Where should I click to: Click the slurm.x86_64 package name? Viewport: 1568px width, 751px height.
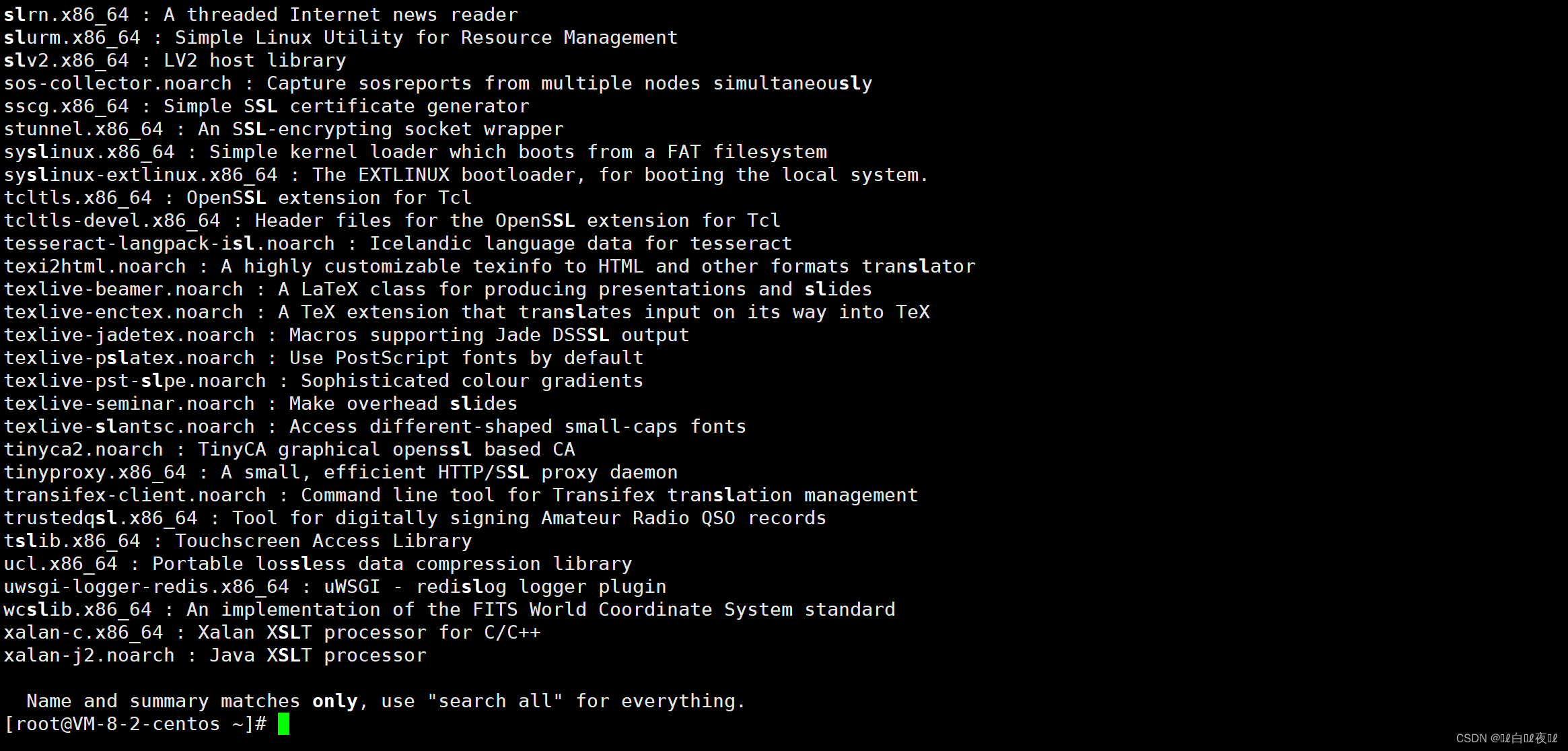pyautogui.click(x=72, y=38)
